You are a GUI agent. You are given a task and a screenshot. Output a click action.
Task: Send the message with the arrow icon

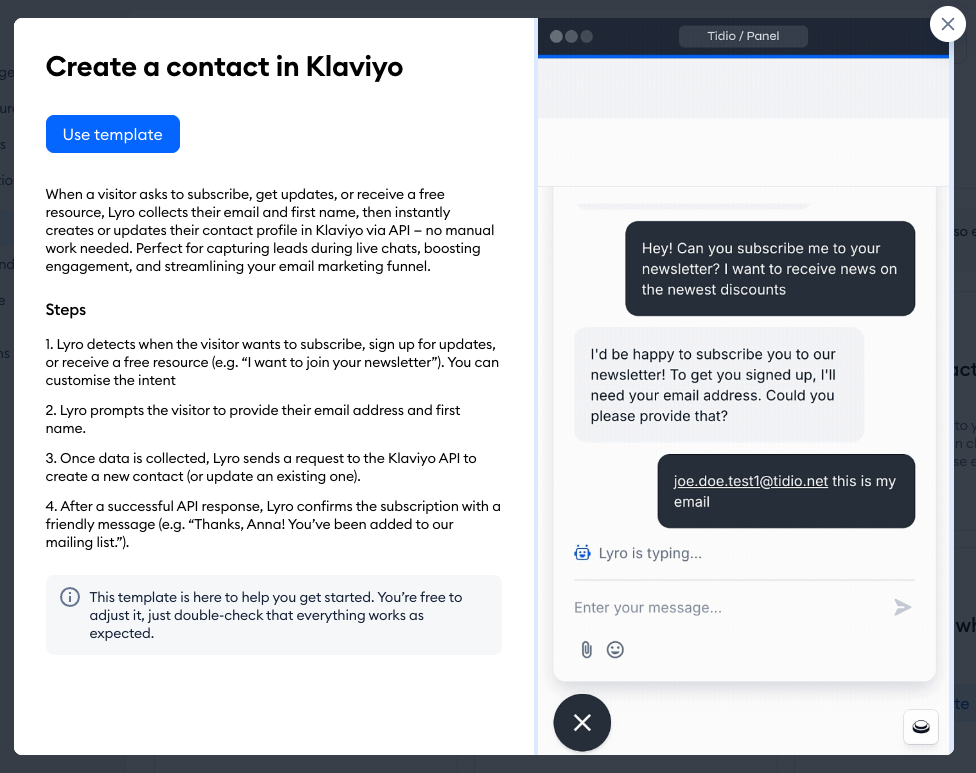[x=902, y=607]
